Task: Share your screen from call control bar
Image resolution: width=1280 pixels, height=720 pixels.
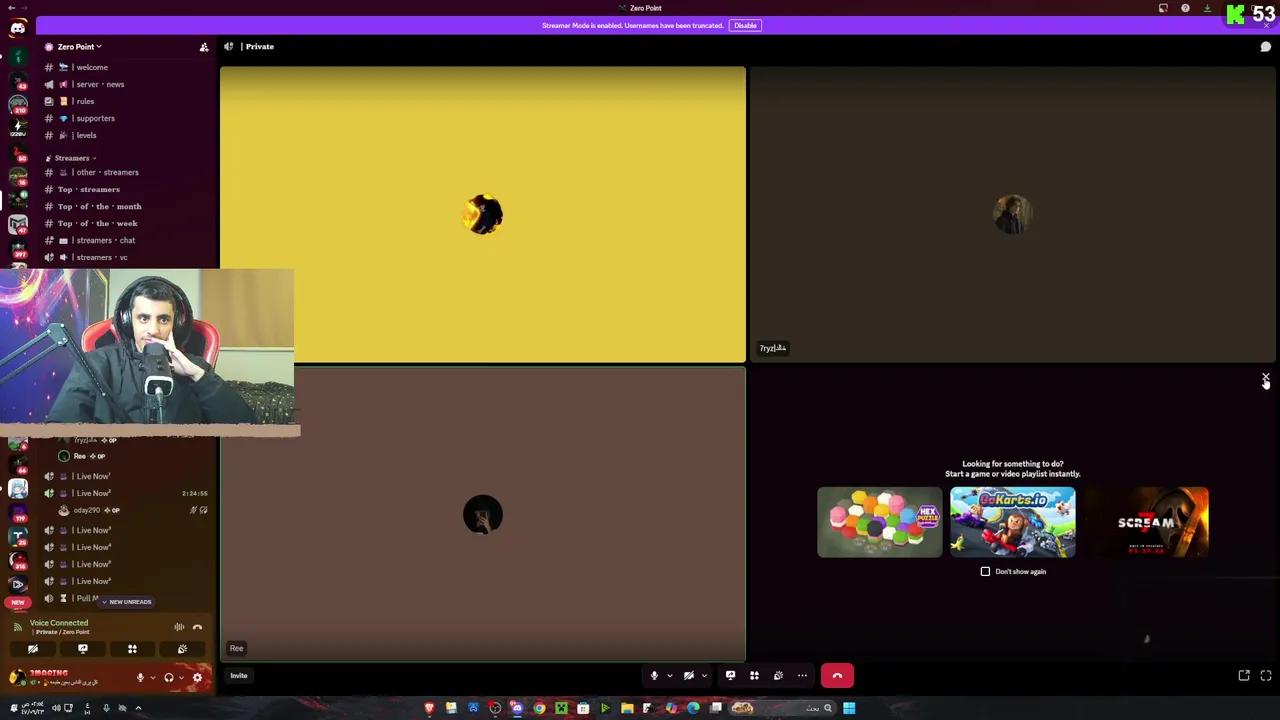Action: (x=730, y=676)
